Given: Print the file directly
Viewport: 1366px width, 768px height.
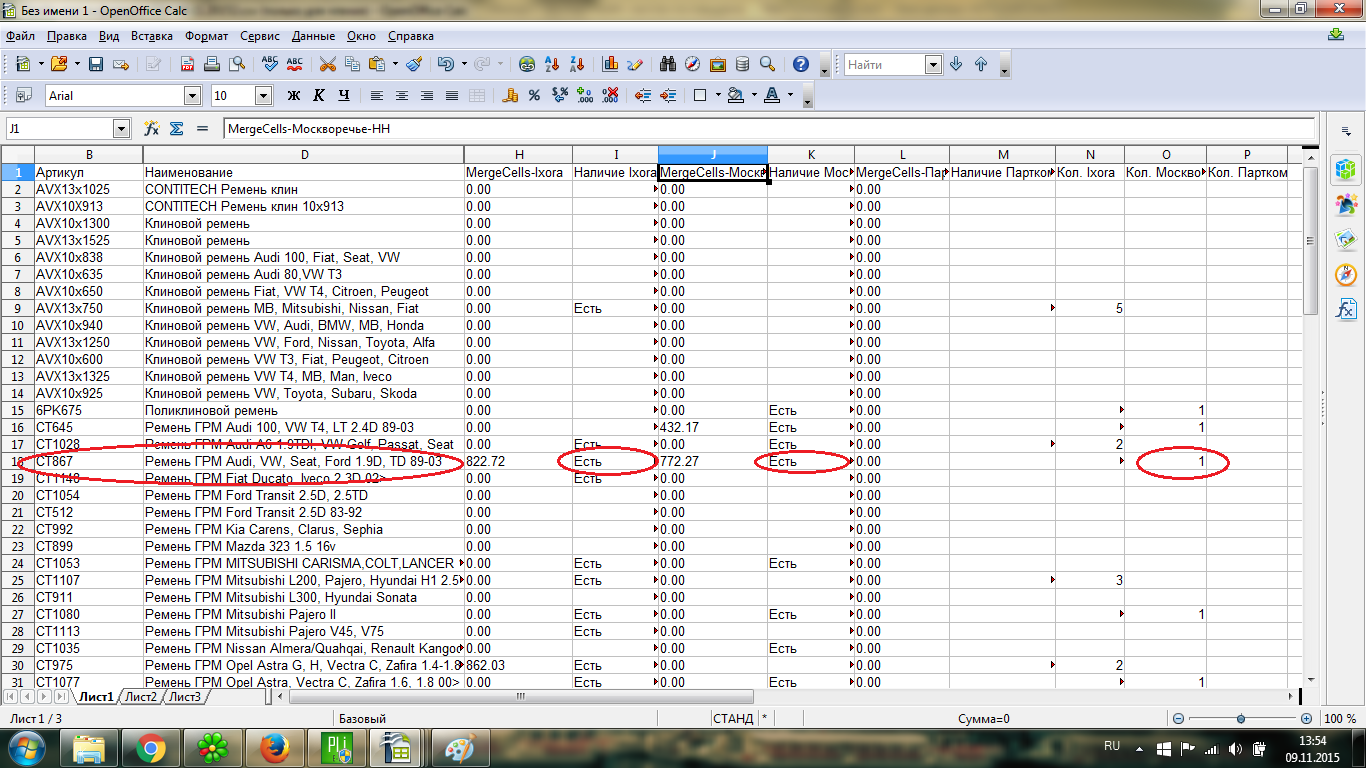Looking at the screenshot, I should pyautogui.click(x=212, y=64).
